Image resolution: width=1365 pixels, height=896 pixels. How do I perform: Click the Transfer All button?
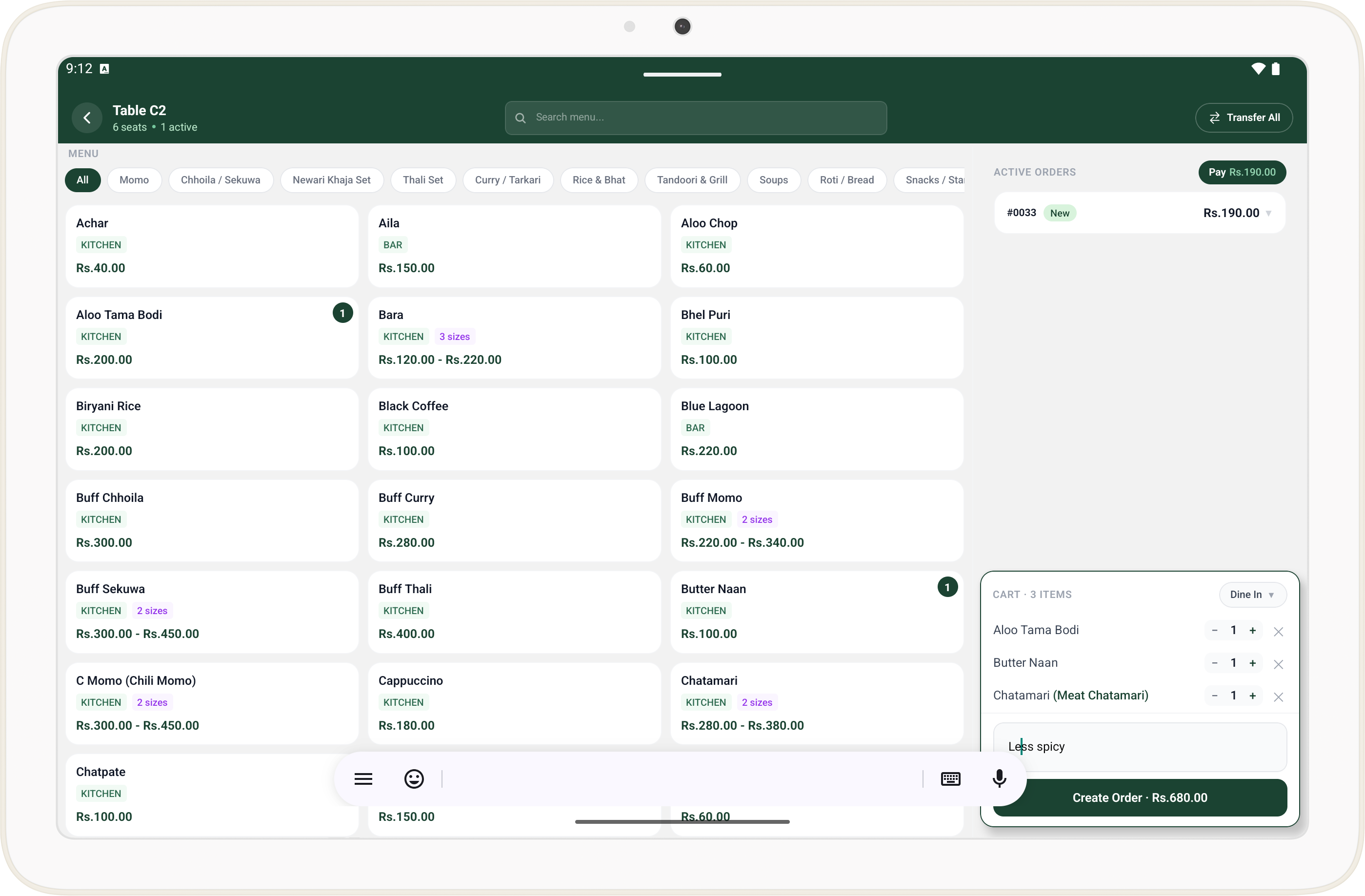[x=1244, y=118]
